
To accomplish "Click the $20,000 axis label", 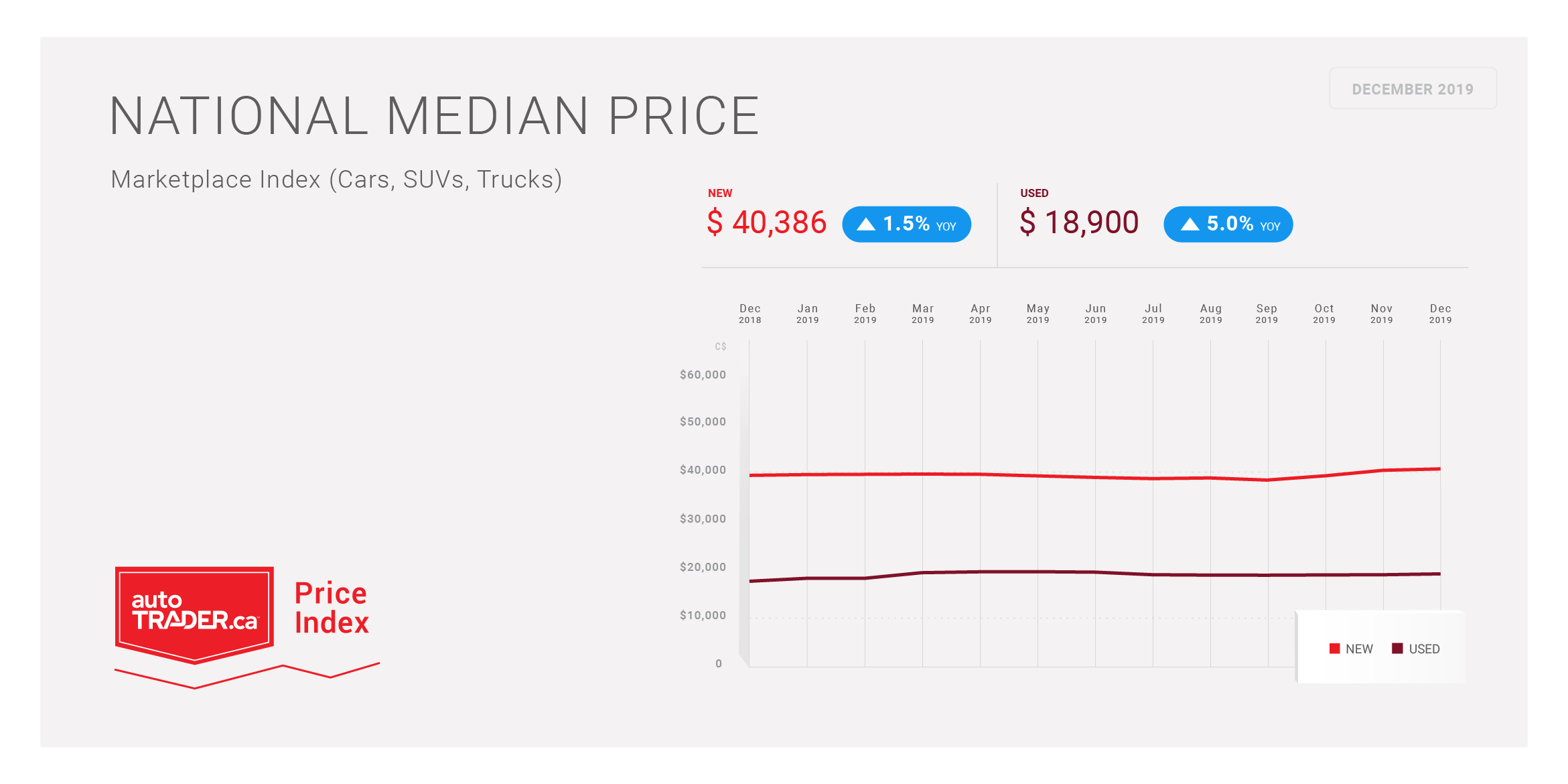I will click(x=703, y=568).
